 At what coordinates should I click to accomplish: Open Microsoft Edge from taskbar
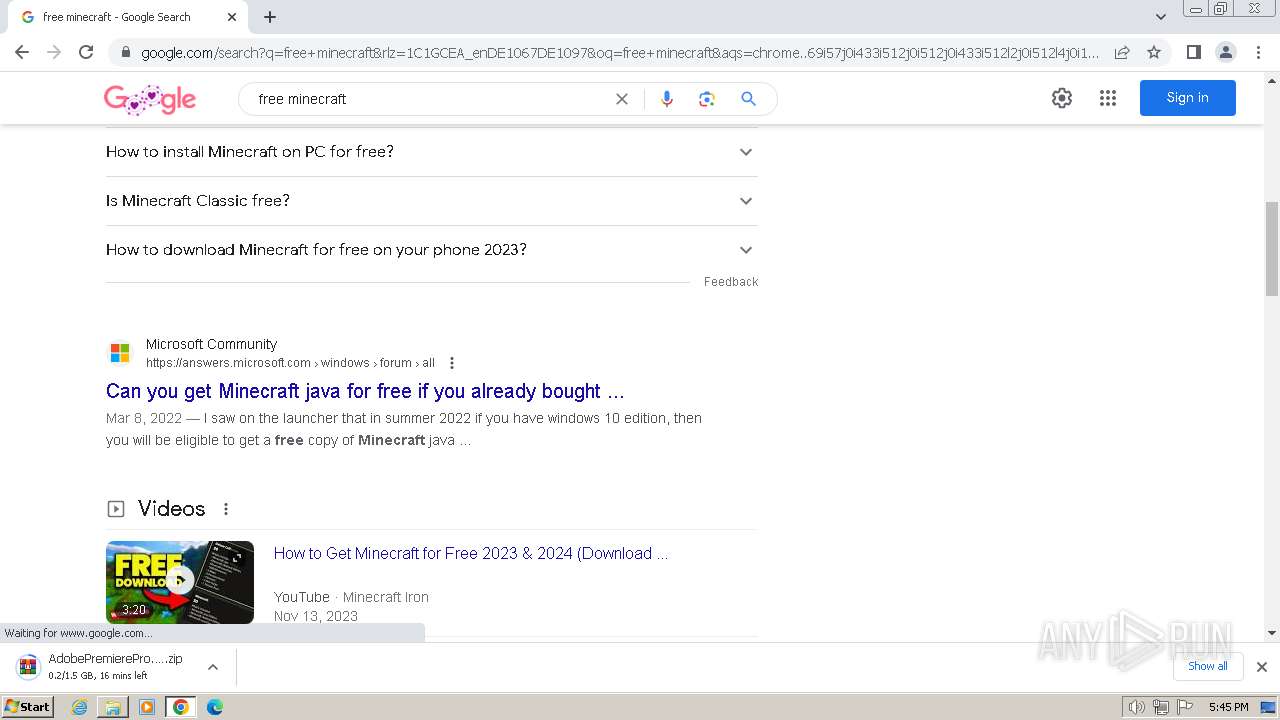click(215, 707)
